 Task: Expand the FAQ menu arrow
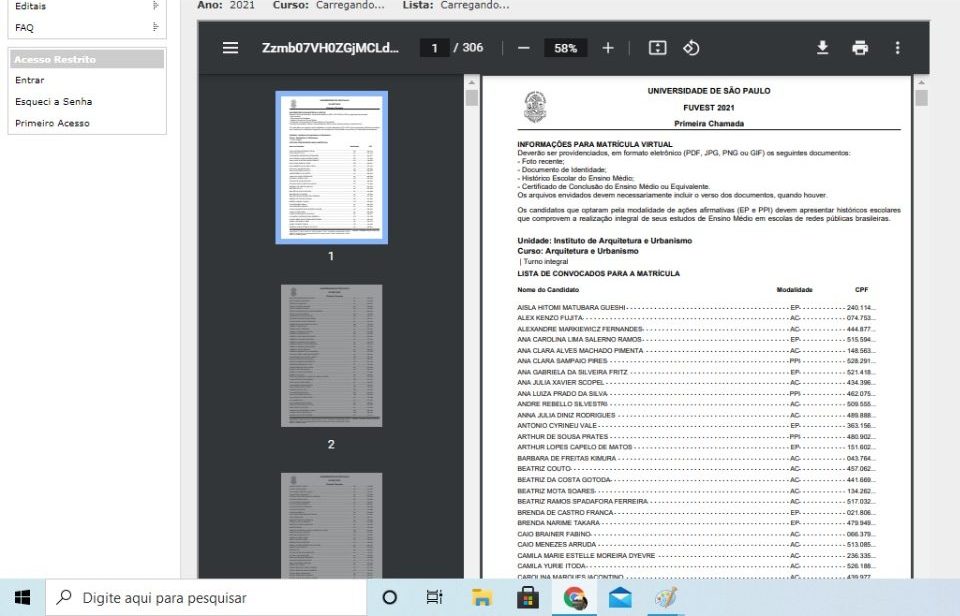click(156, 27)
